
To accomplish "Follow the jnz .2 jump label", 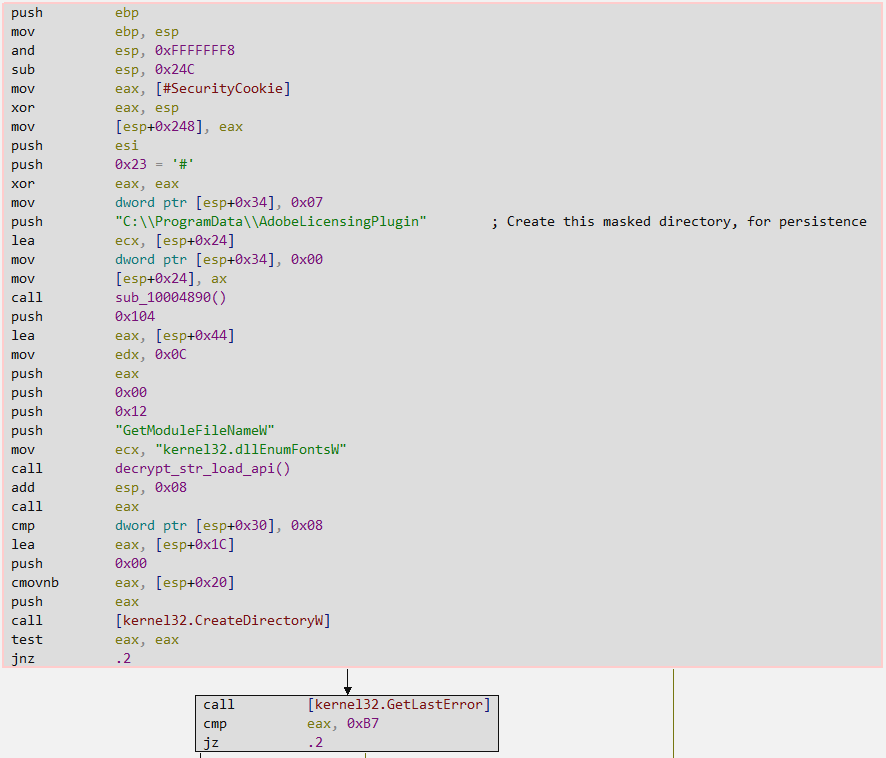I will 123,659.
